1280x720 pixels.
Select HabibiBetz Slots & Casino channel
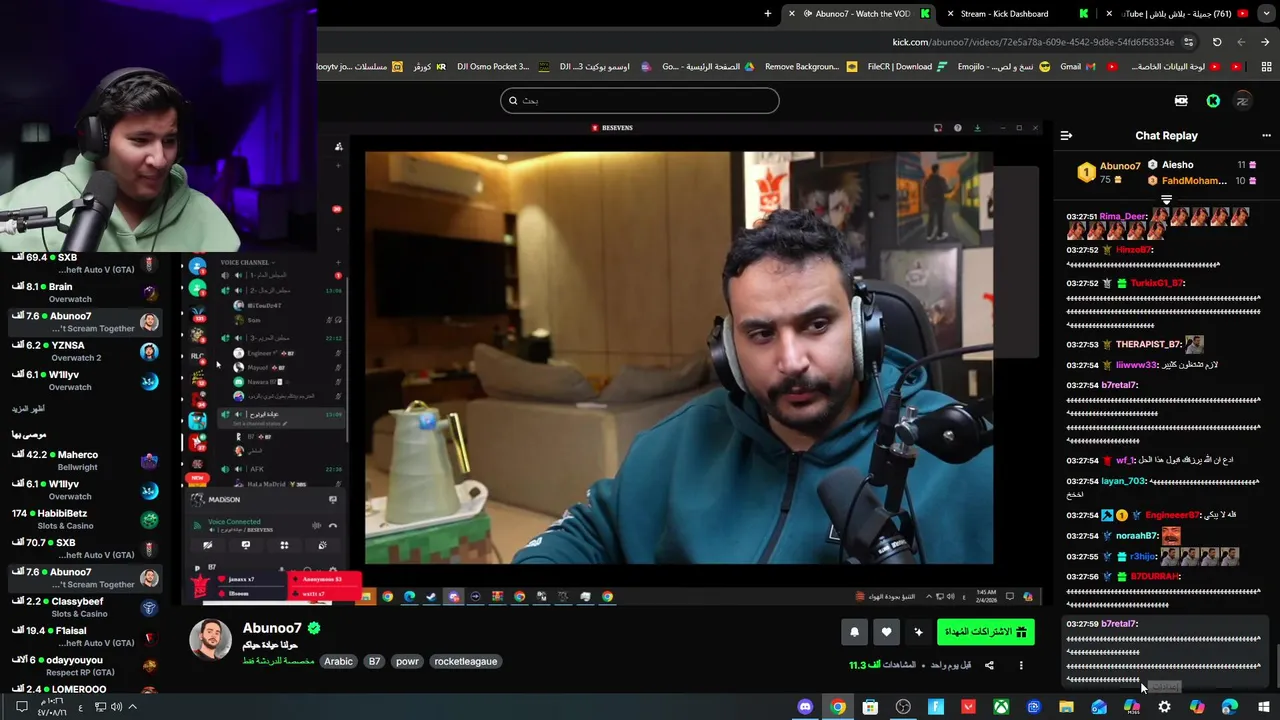click(x=85, y=519)
